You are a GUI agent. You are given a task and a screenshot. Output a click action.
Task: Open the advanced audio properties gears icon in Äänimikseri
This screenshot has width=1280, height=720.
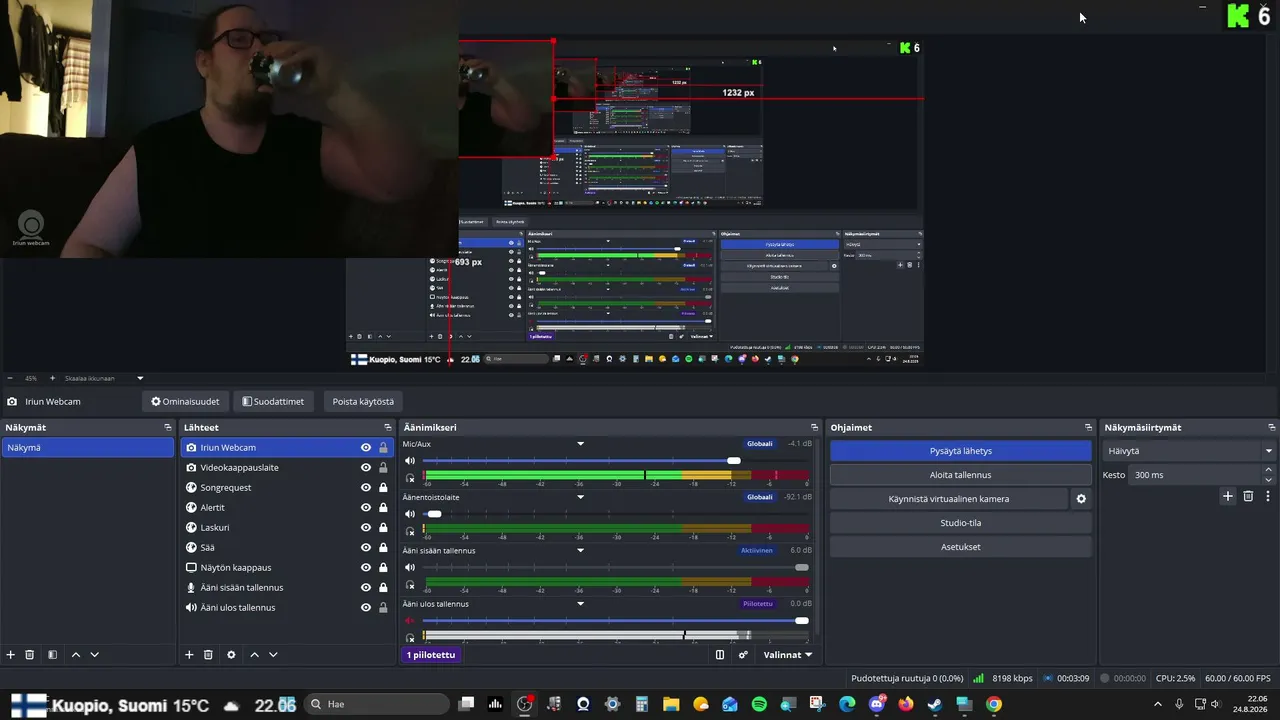(x=743, y=655)
